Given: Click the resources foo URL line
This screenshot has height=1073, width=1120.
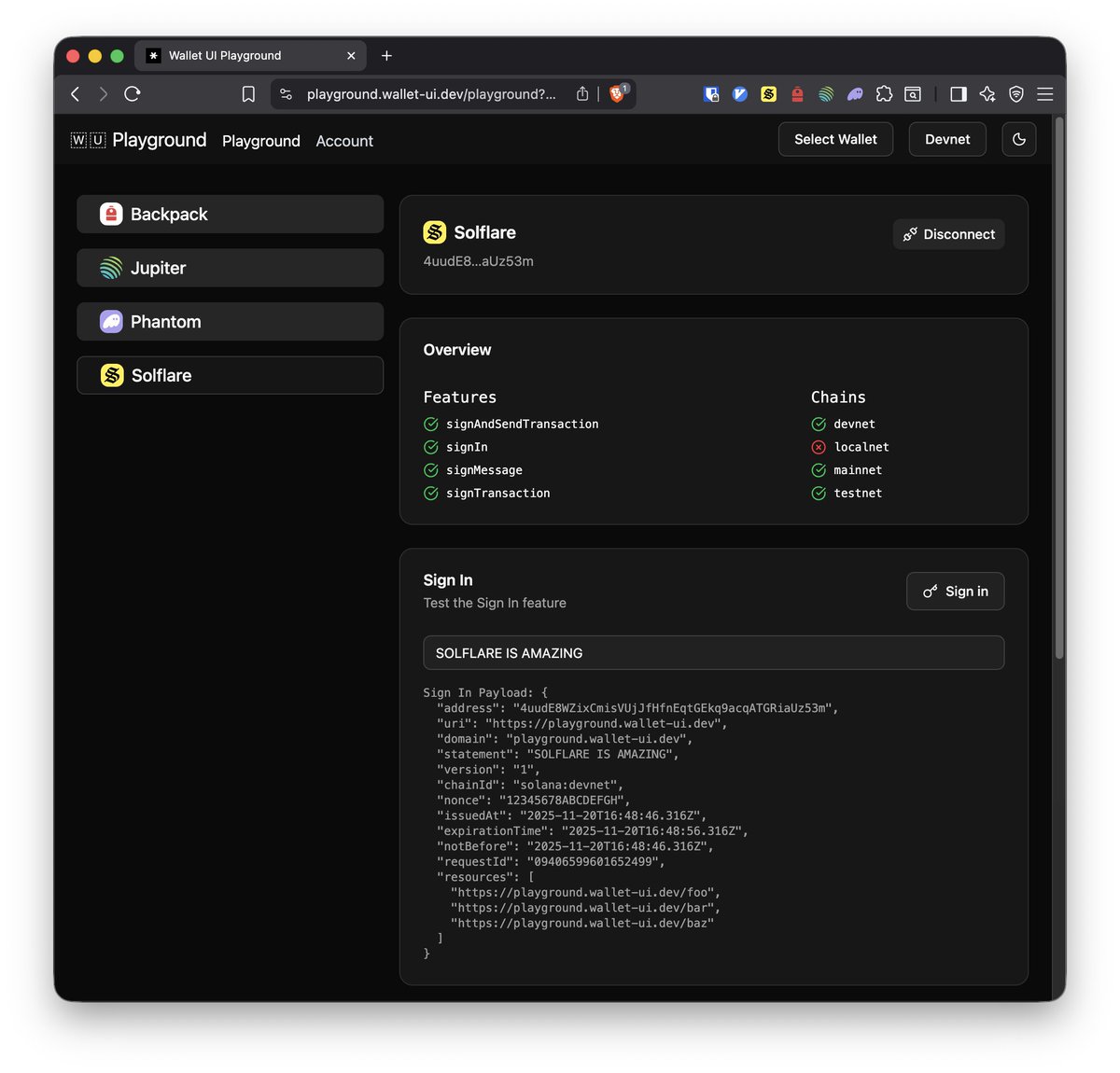Looking at the screenshot, I should pyautogui.click(x=585, y=893).
